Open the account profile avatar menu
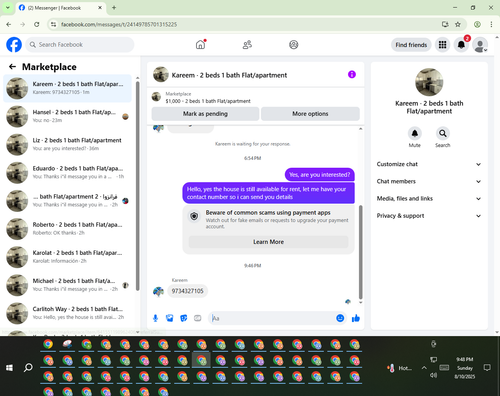Image resolution: width=500 pixels, height=396 pixels. coord(480,45)
